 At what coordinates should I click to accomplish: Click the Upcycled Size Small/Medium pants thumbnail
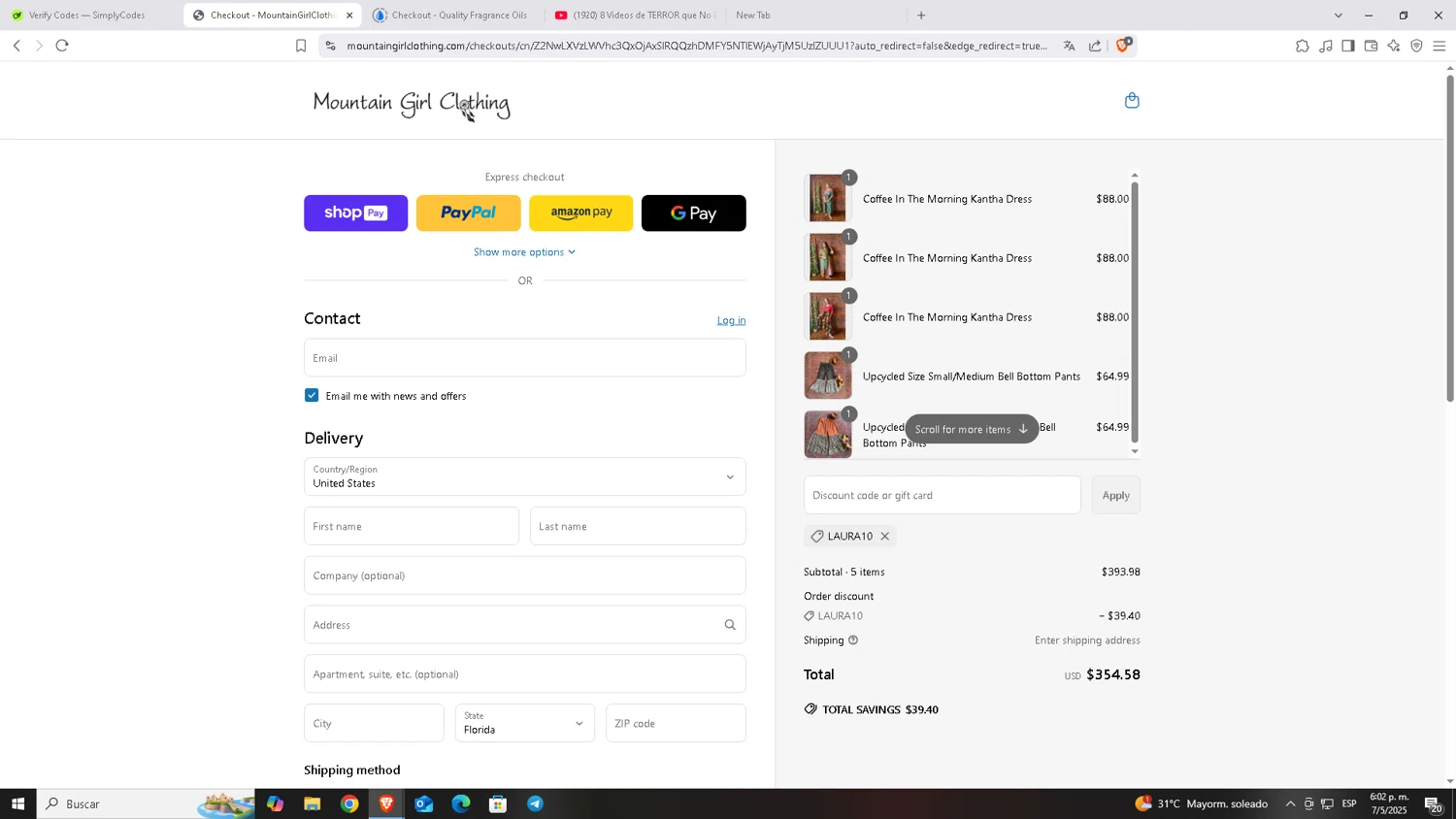pos(828,377)
